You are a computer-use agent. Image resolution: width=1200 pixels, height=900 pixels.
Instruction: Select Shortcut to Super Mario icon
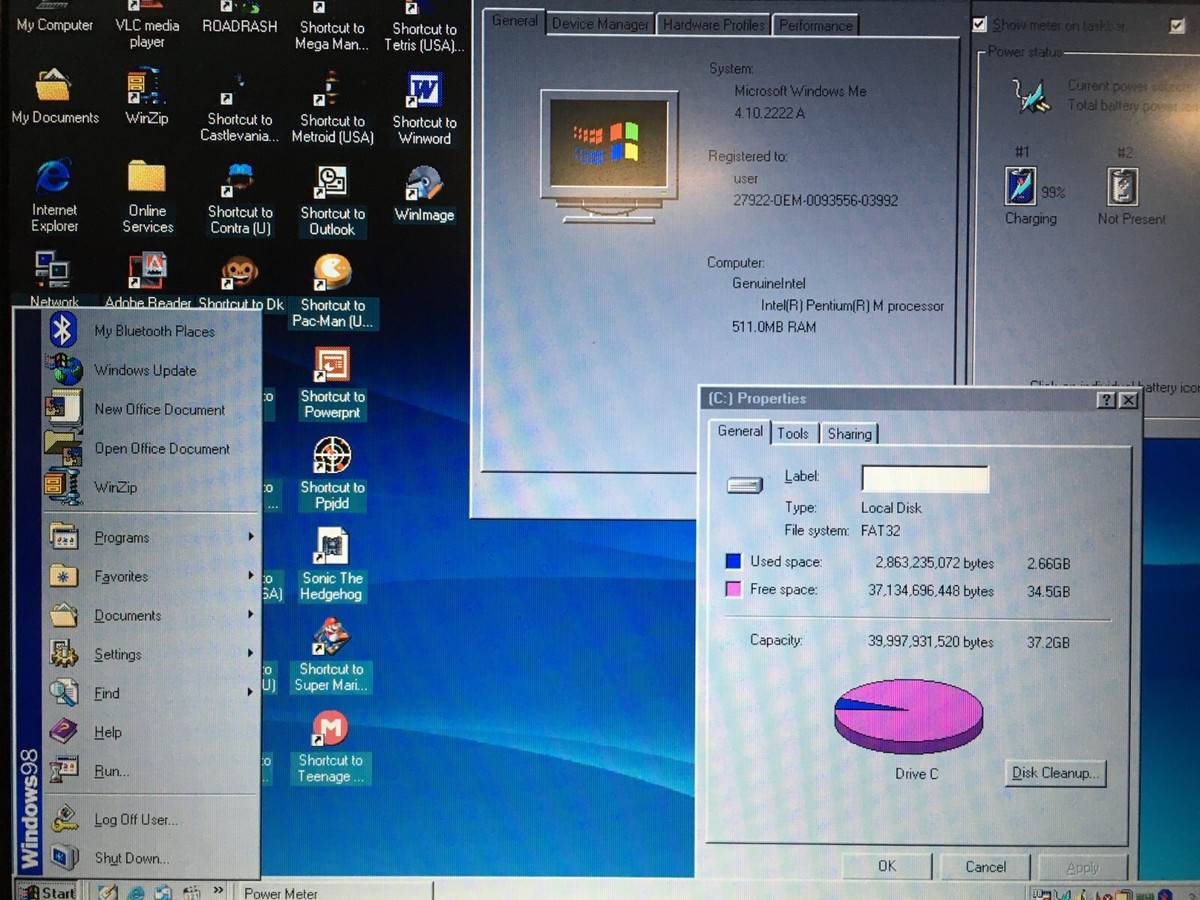point(331,656)
